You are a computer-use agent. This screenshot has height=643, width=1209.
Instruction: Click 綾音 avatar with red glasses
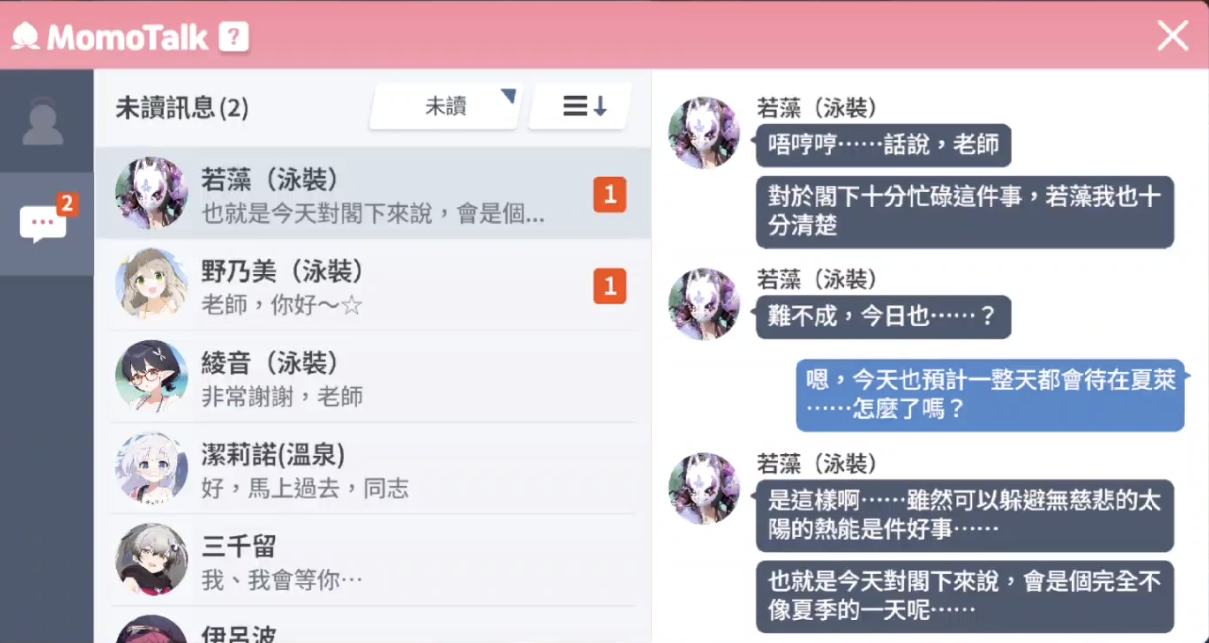tap(152, 377)
